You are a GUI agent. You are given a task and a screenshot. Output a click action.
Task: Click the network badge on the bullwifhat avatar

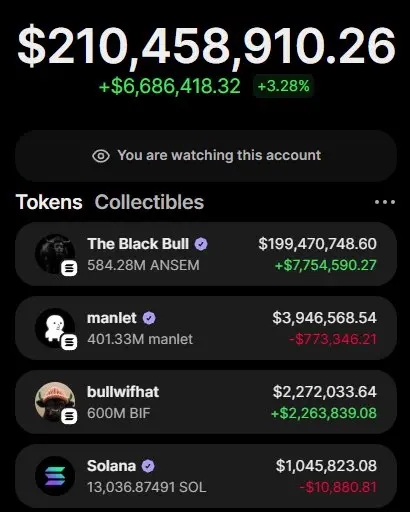(69, 416)
